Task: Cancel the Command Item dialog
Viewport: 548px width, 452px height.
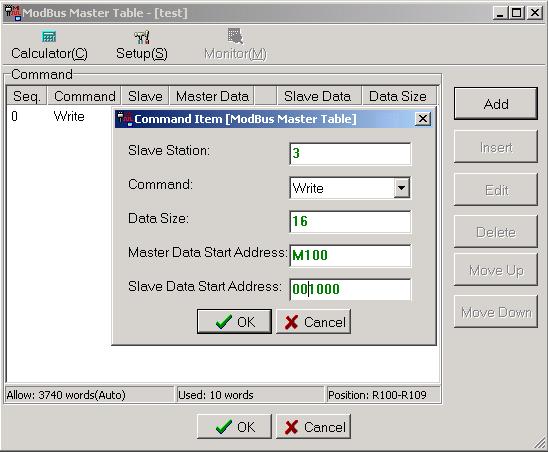Action: (x=313, y=322)
